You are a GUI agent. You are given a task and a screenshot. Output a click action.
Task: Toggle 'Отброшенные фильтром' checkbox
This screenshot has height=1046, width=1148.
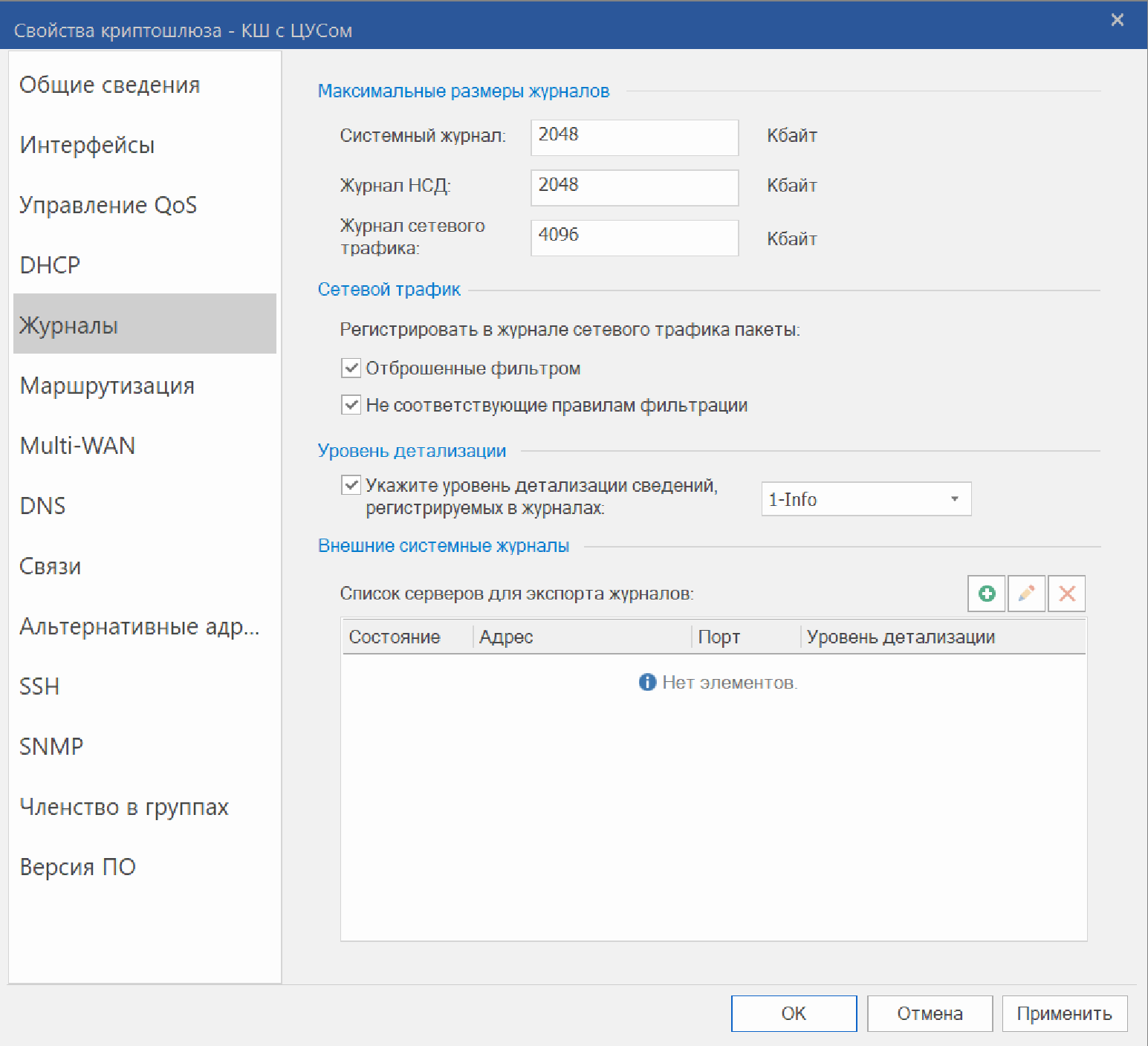point(351,368)
